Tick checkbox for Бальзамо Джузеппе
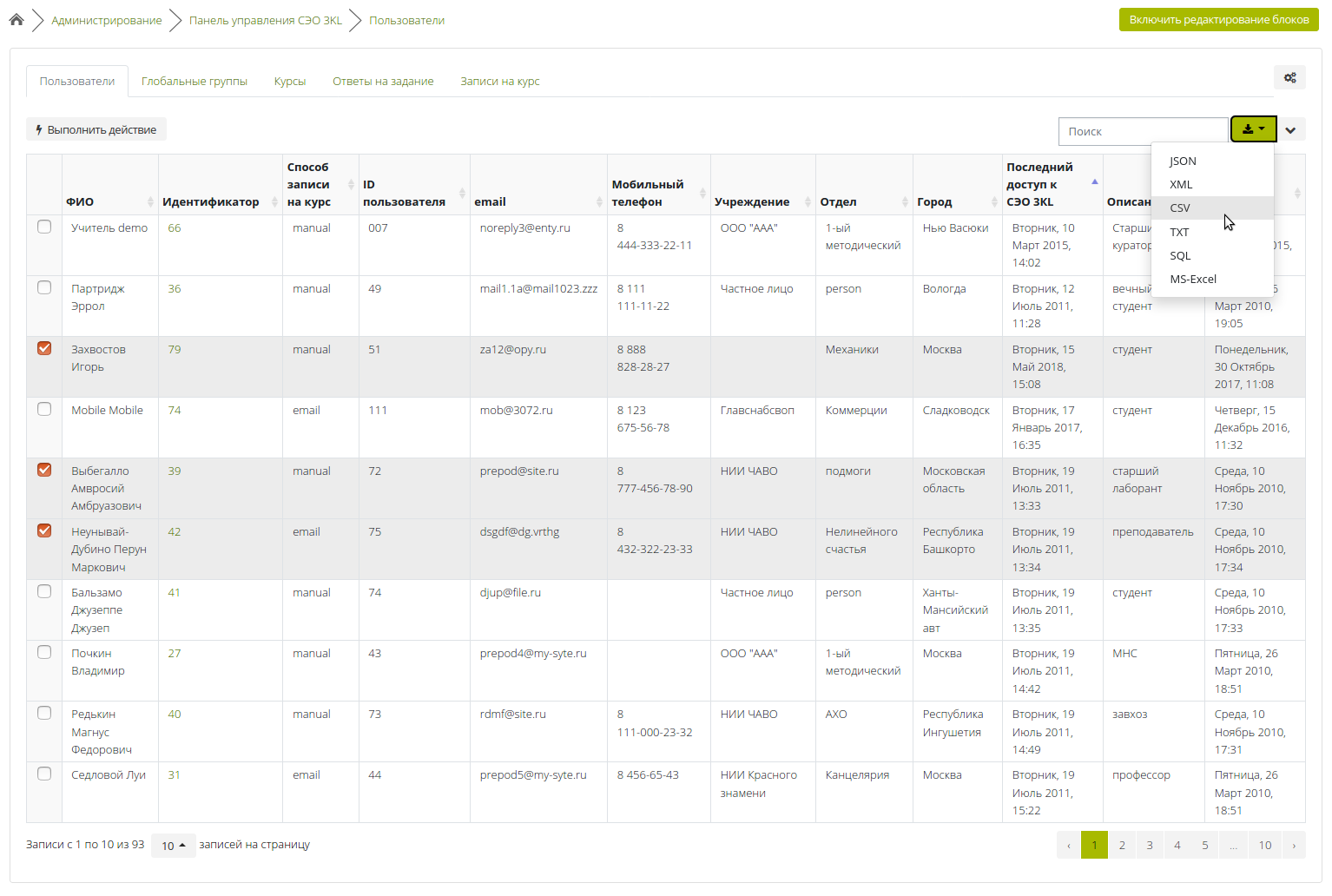Image resolution: width=1332 pixels, height=896 pixels. (x=44, y=591)
